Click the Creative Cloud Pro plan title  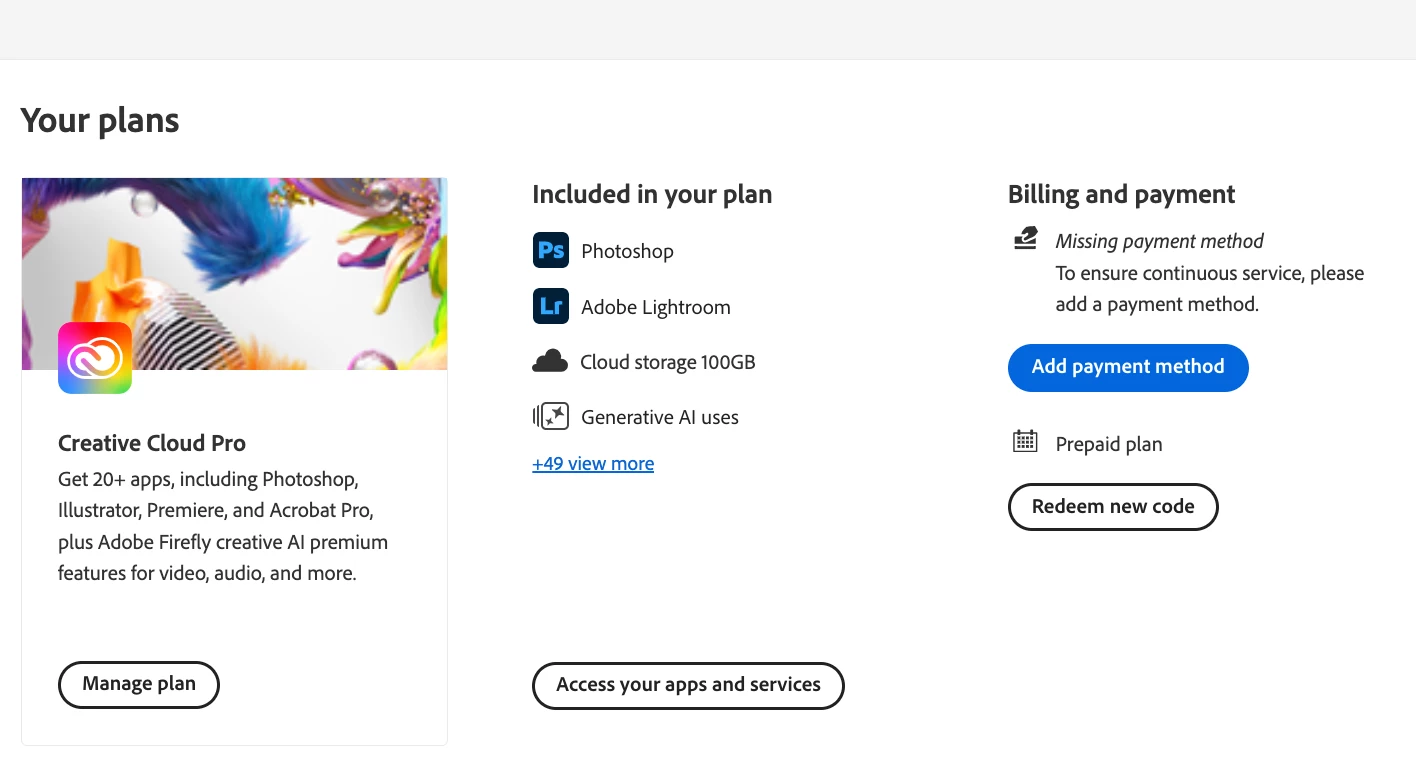(x=152, y=443)
